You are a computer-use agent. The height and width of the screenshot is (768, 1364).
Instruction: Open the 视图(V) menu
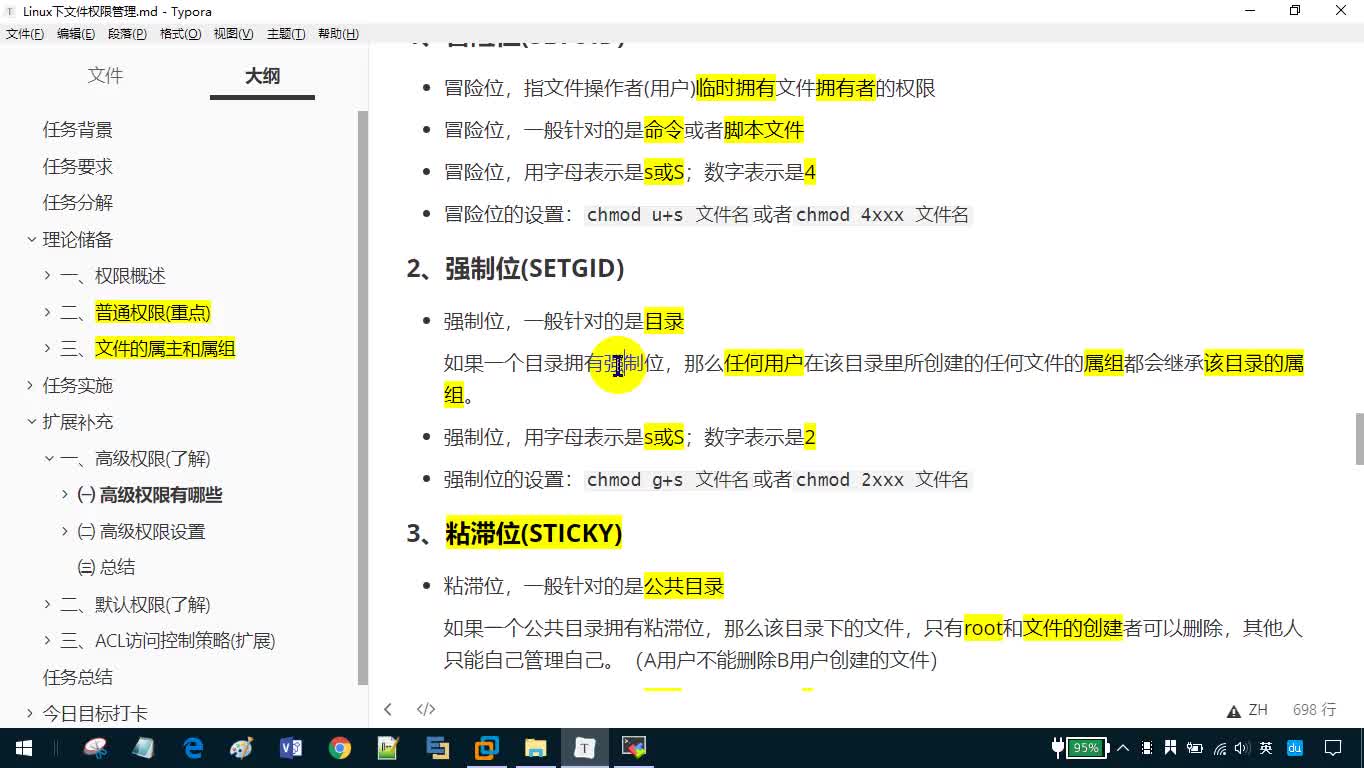(x=233, y=34)
